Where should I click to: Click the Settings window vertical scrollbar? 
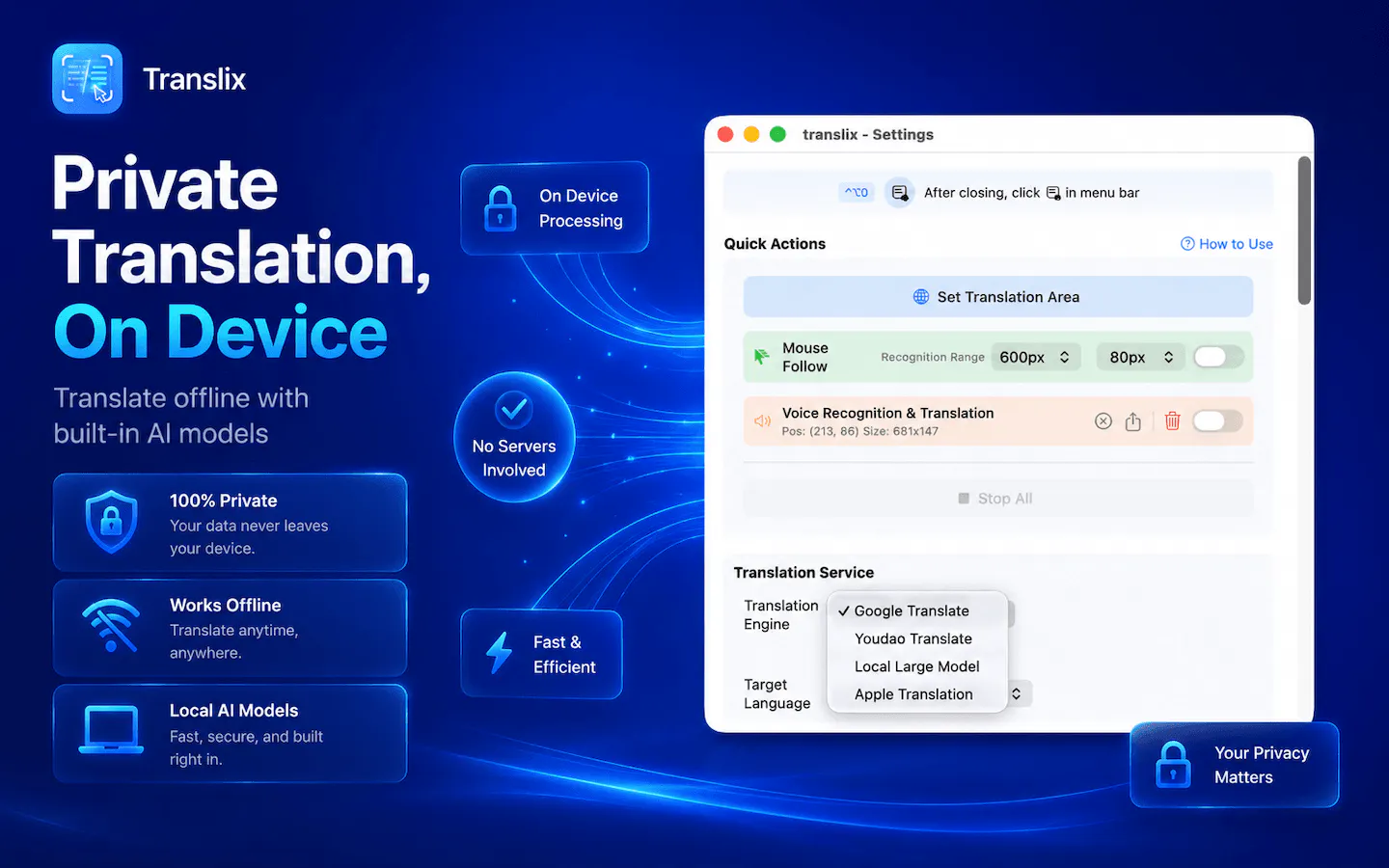[1304, 231]
